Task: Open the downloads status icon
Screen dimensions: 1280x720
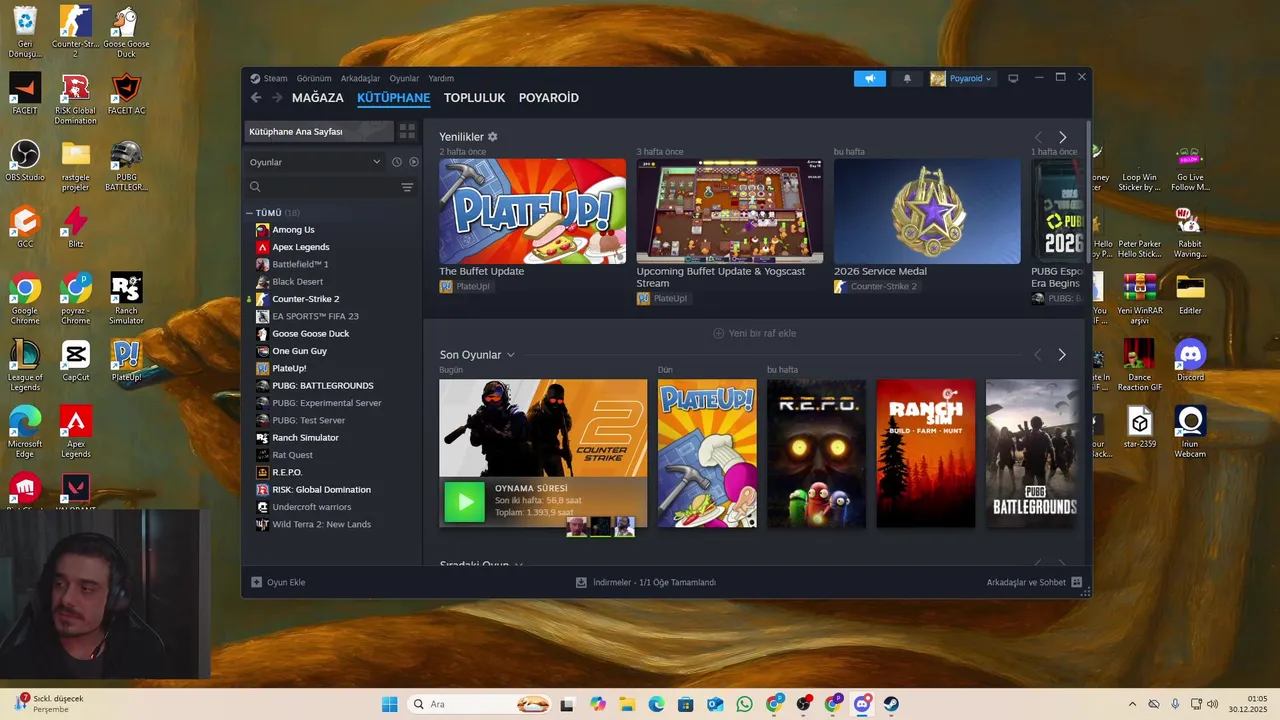Action: 581,582
